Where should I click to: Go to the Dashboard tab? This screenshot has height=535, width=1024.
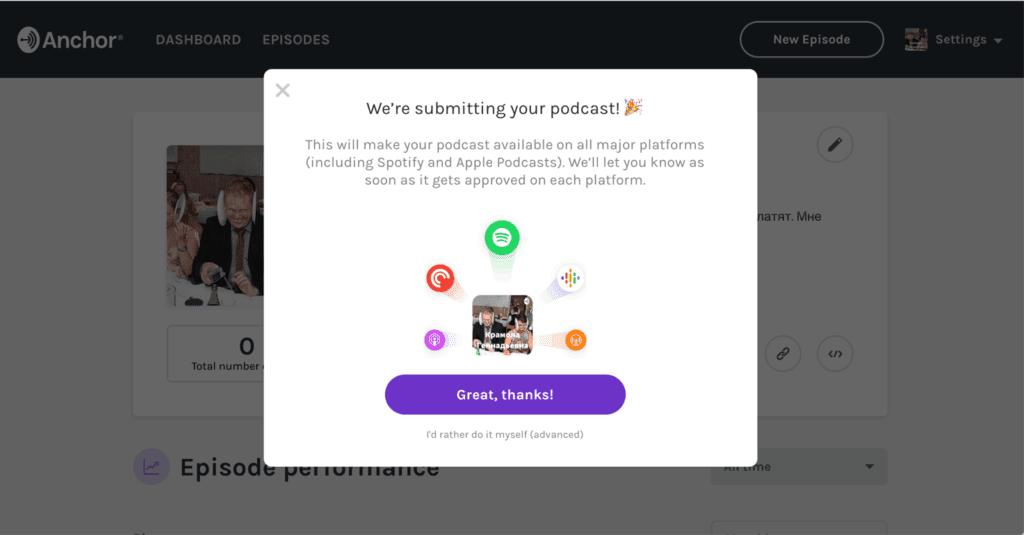pyautogui.click(x=198, y=40)
